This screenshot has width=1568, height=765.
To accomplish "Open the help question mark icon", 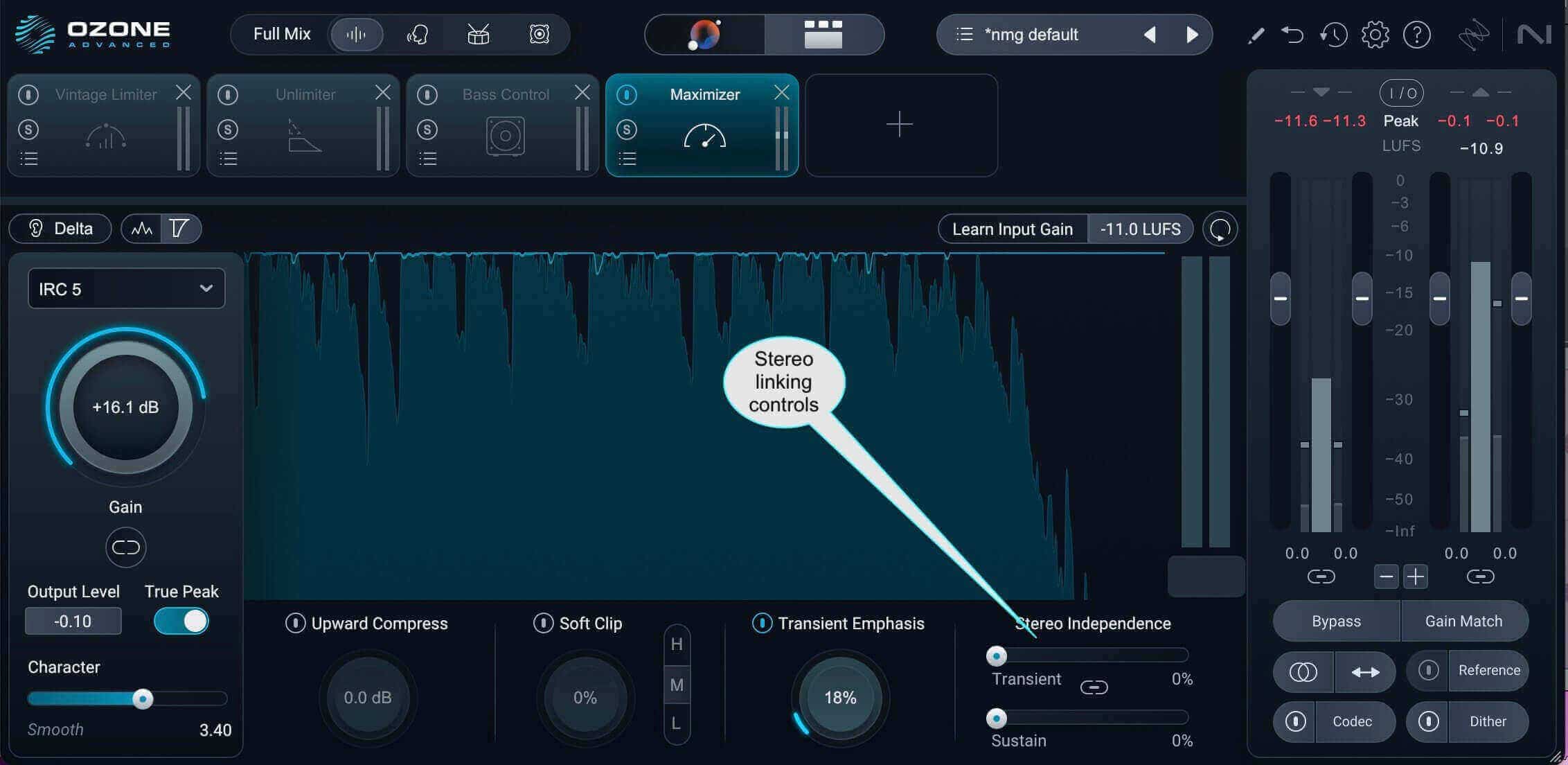I will [1417, 34].
